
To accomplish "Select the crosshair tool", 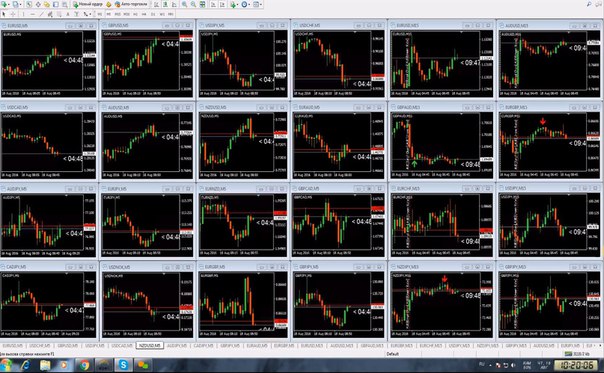I will tap(13, 14).
